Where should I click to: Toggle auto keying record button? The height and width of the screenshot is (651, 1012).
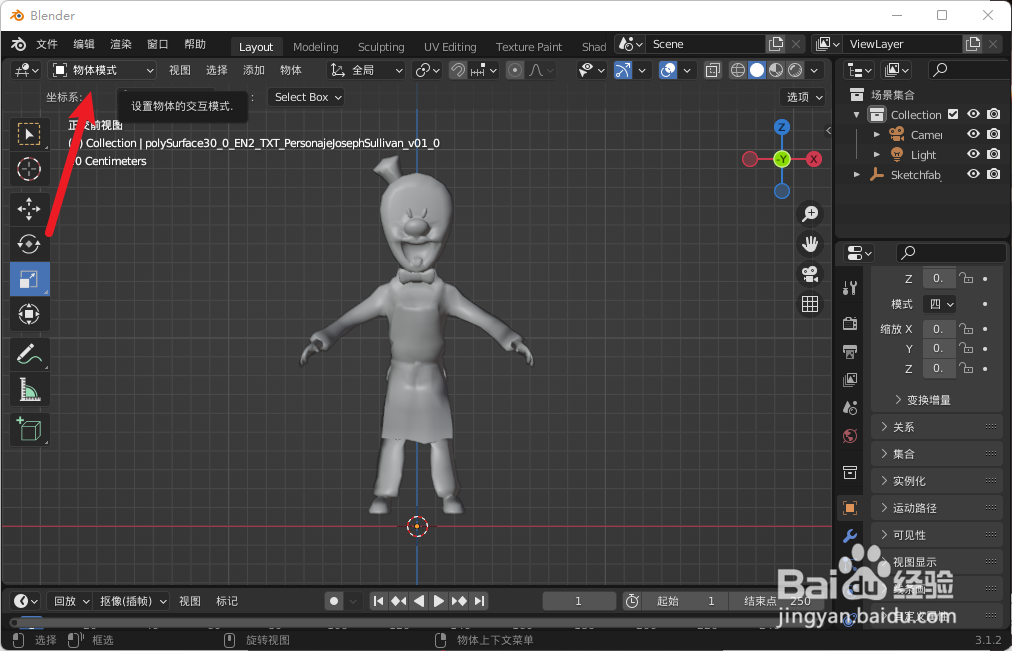tap(334, 601)
